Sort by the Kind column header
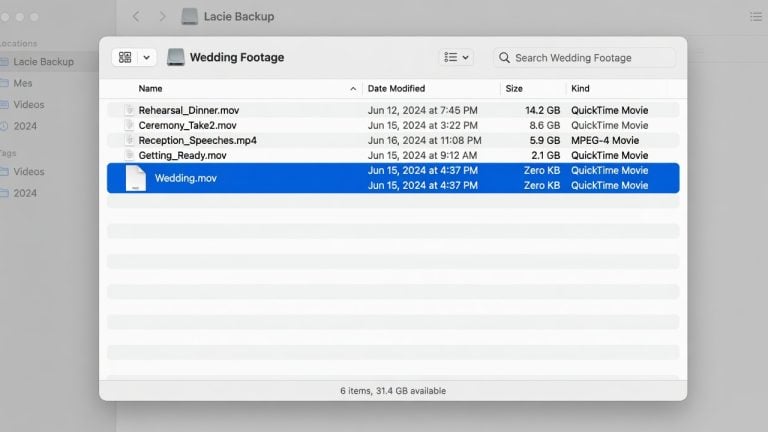768x432 pixels. pyautogui.click(x=580, y=89)
